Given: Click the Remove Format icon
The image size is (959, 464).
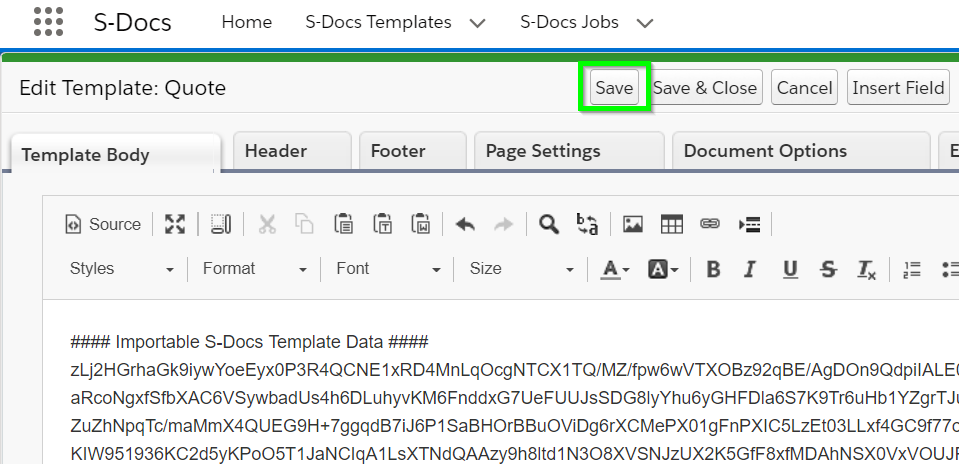Looking at the screenshot, I should coord(867,269).
